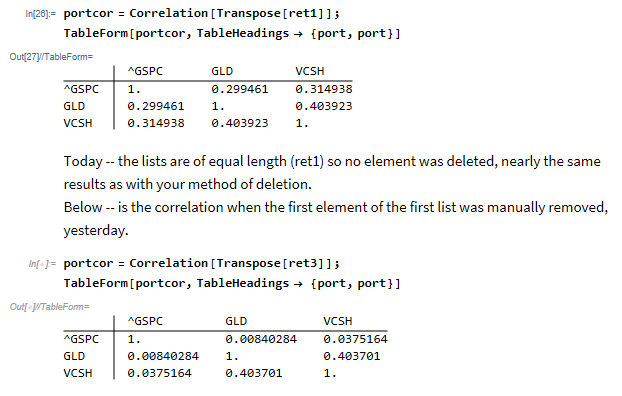Click the GLD column heading of the first table
The width and height of the screenshot is (622, 396).
click(222, 71)
